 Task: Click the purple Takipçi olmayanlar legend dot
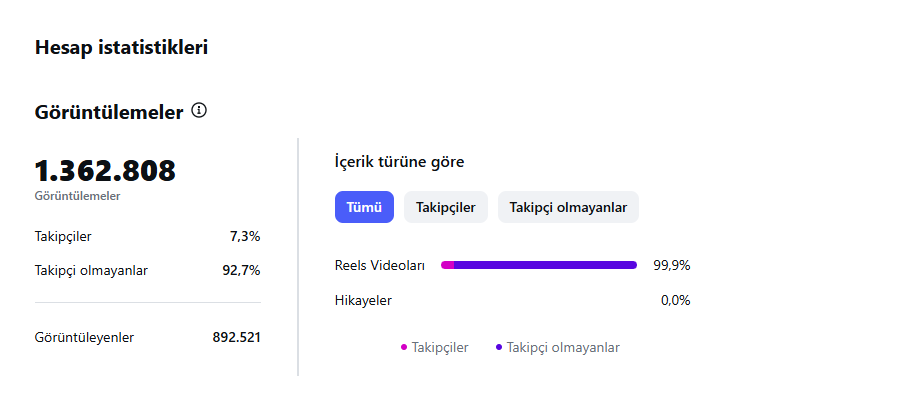499,347
